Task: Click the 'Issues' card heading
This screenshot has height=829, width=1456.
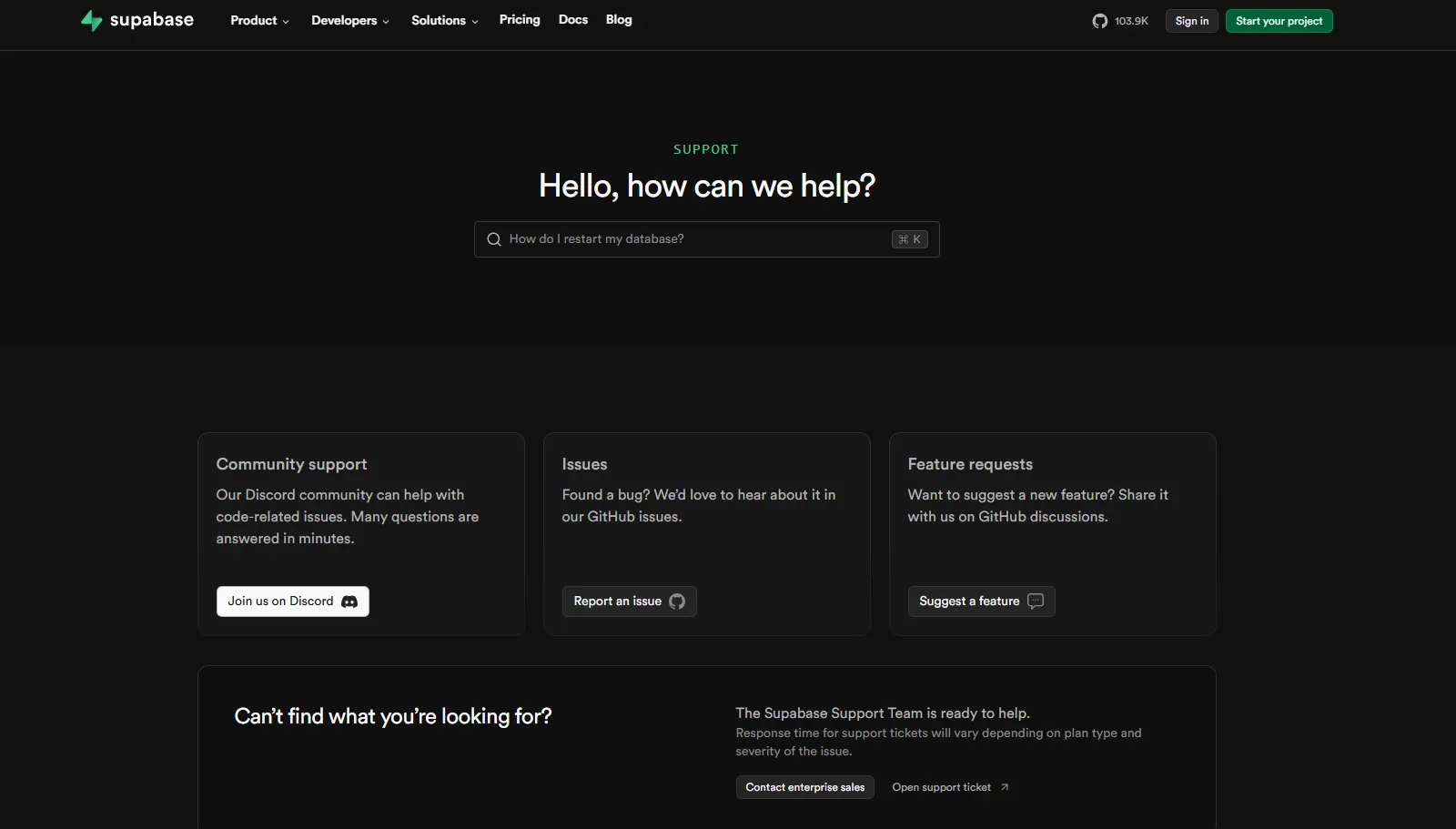Action: (585, 464)
